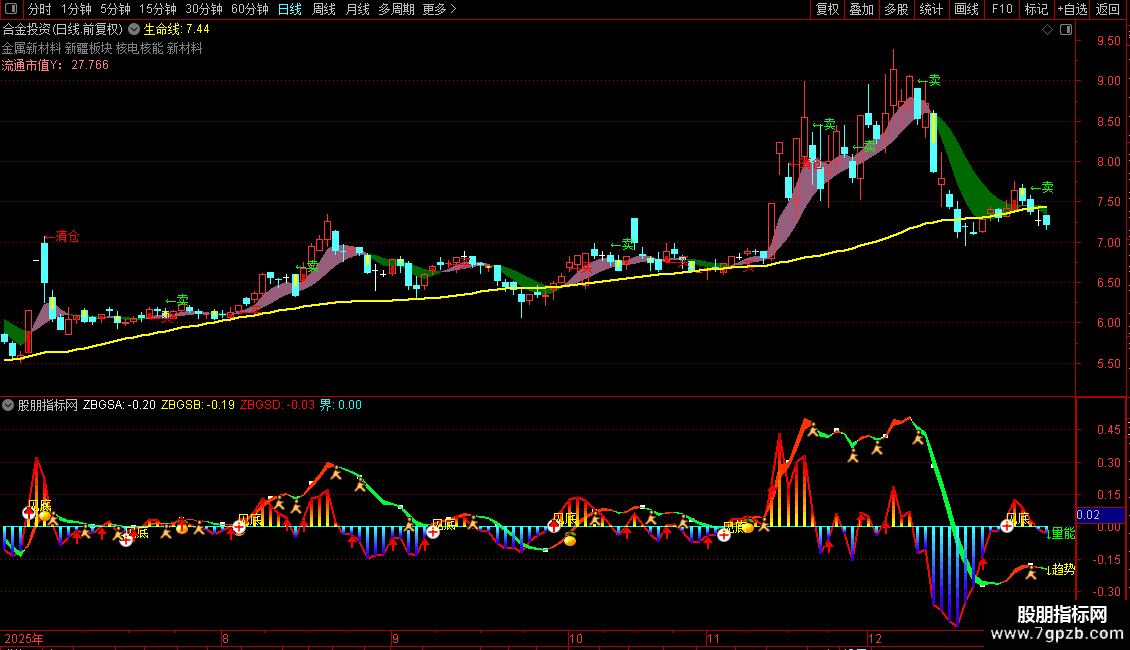Select the 15分钟 period tab
This screenshot has height=650, width=1130.
pos(158,9)
